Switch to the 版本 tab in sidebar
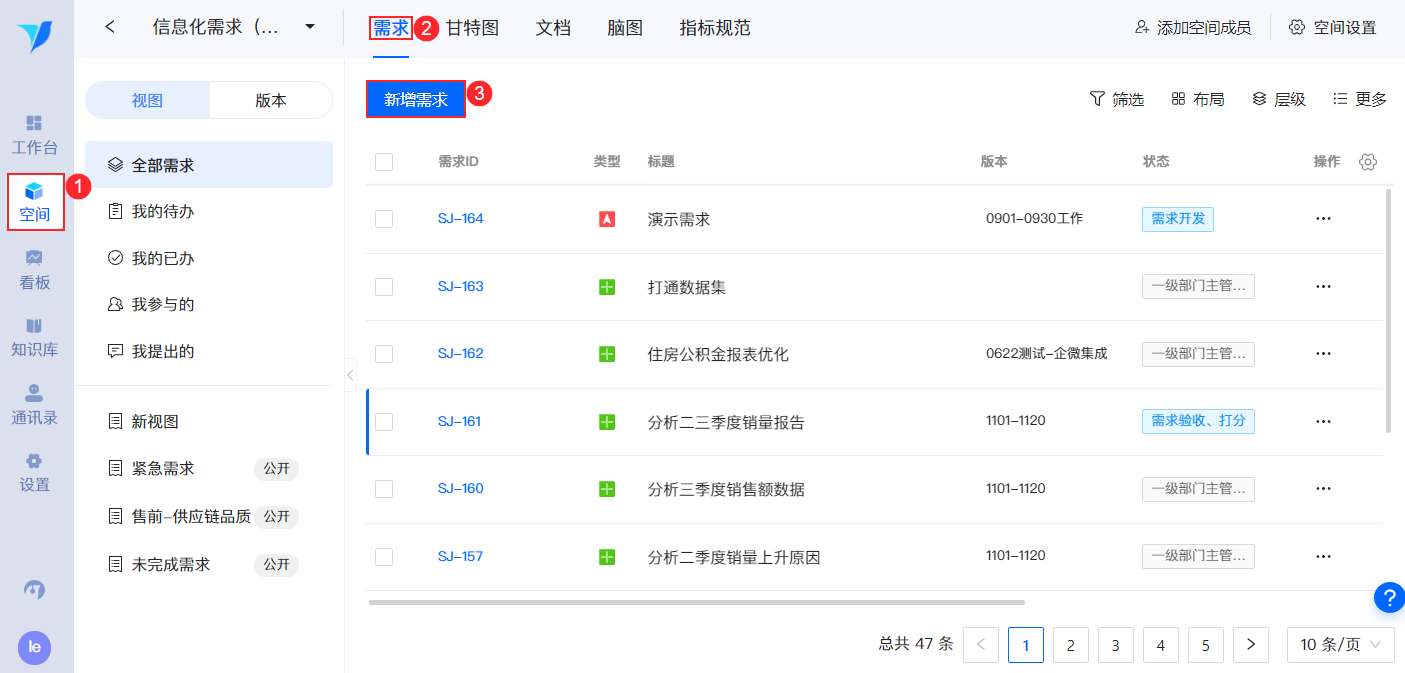 pyautogui.click(x=271, y=100)
